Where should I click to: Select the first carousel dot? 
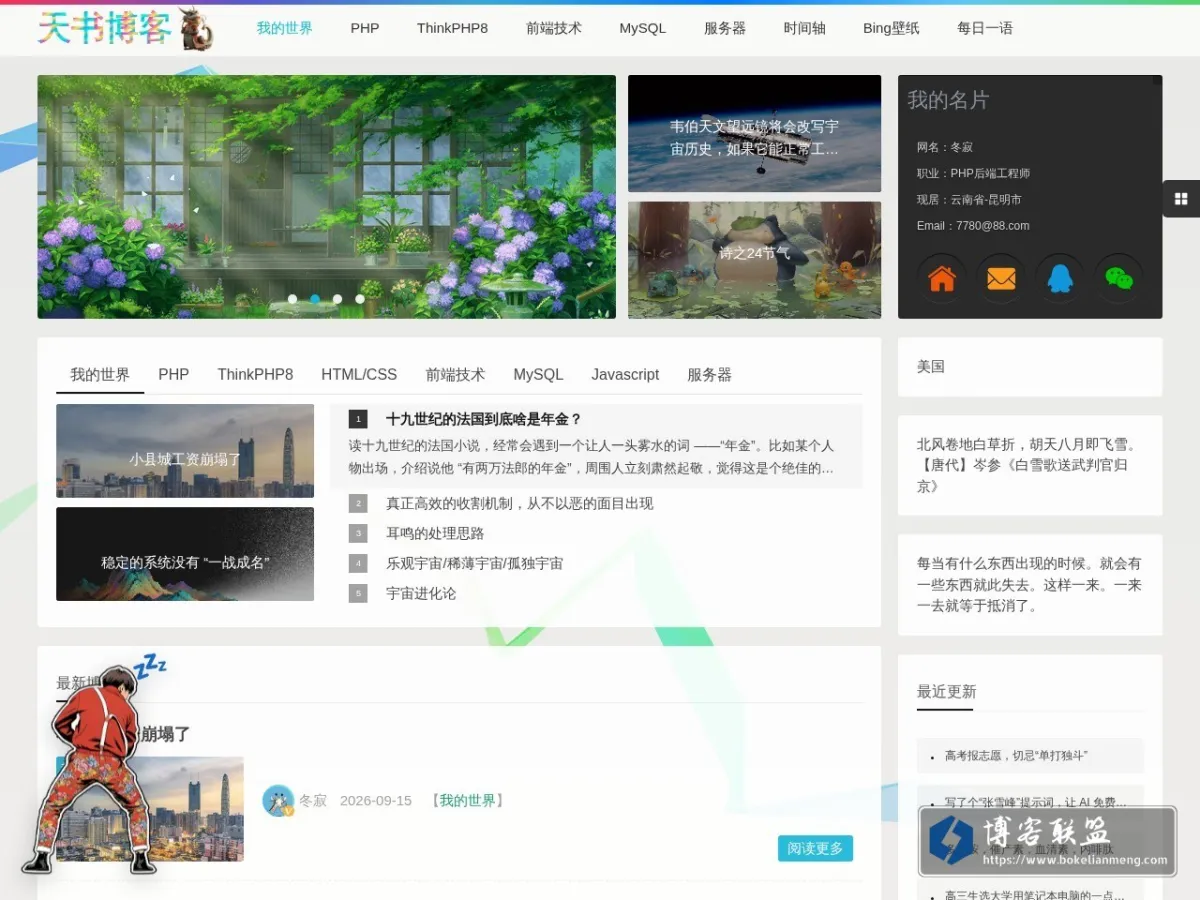click(292, 299)
